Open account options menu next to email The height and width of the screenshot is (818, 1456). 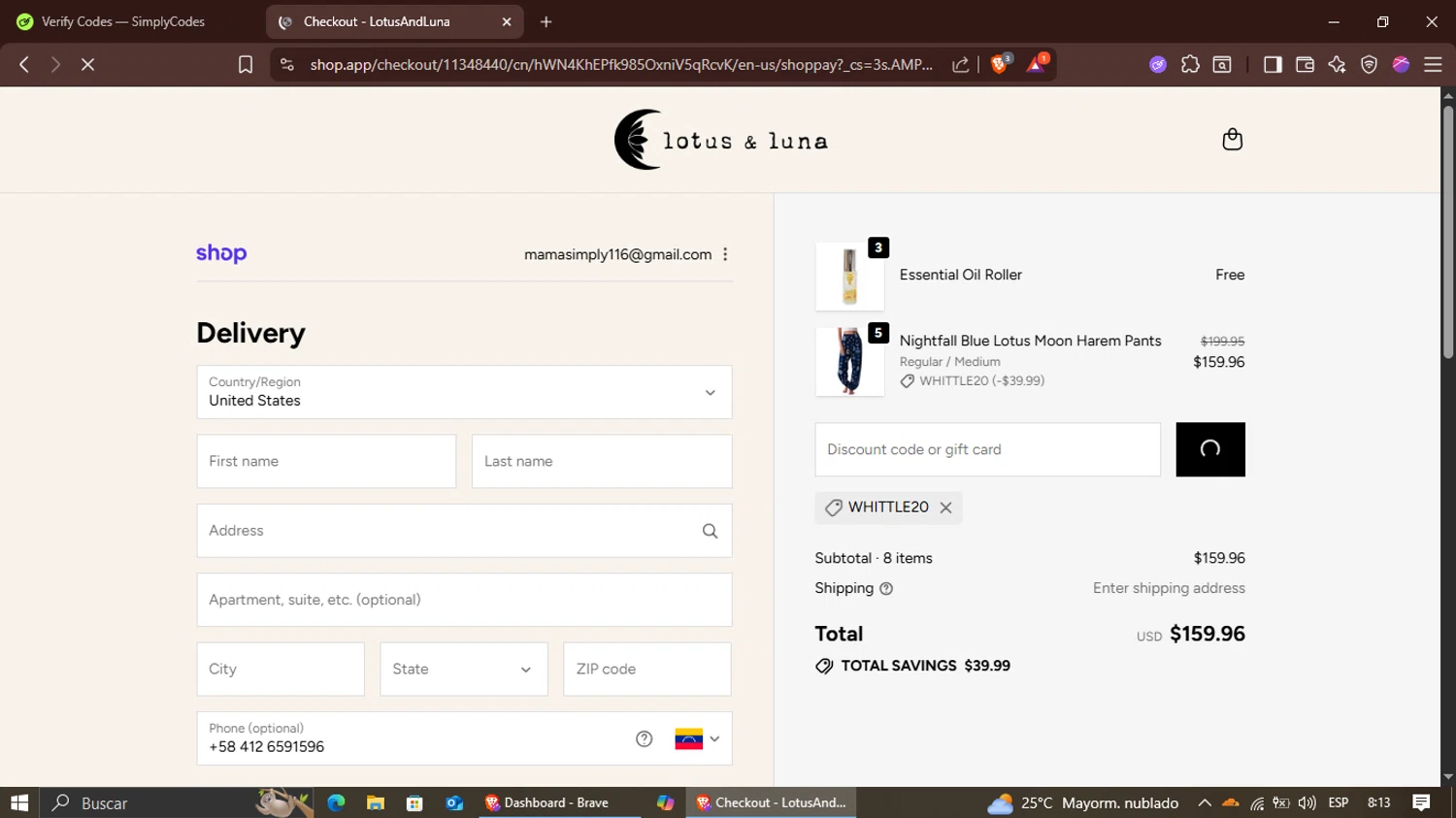725,254
